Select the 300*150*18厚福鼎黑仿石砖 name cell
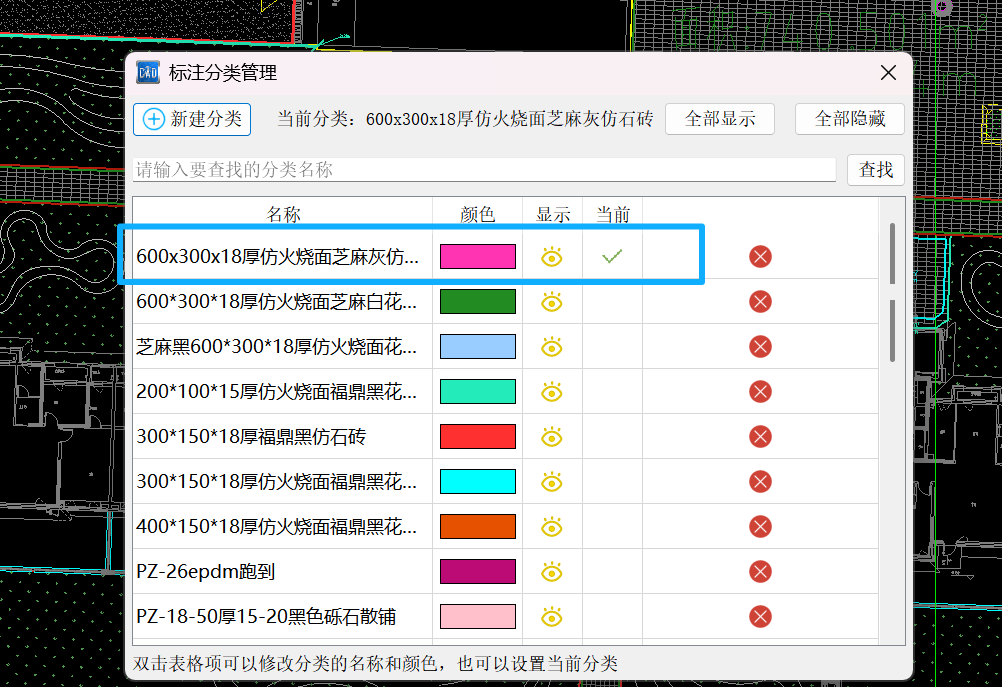The width and height of the screenshot is (1002, 687). pos(282,437)
